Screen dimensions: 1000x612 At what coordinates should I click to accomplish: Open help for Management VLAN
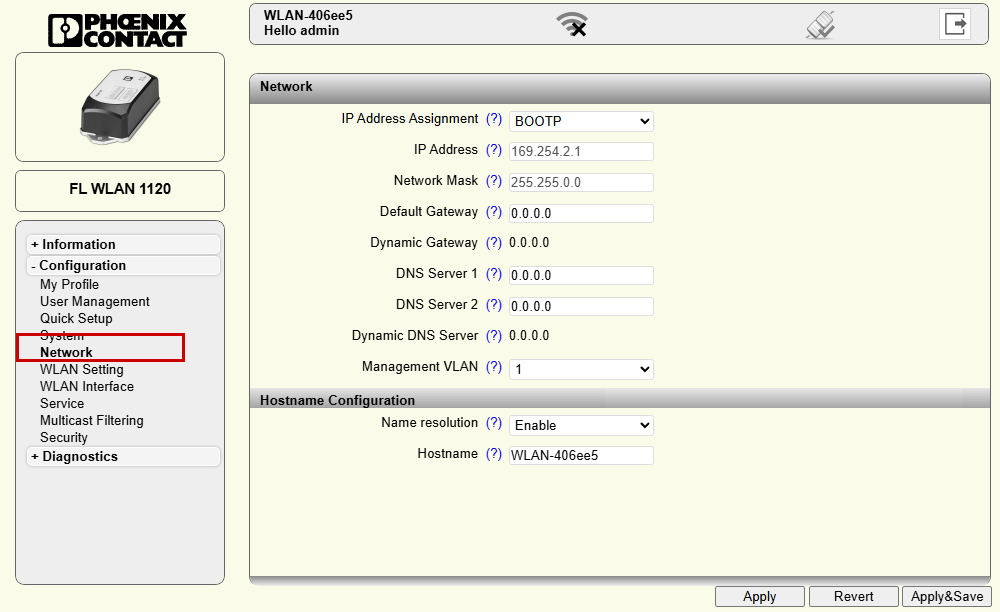tap(494, 367)
